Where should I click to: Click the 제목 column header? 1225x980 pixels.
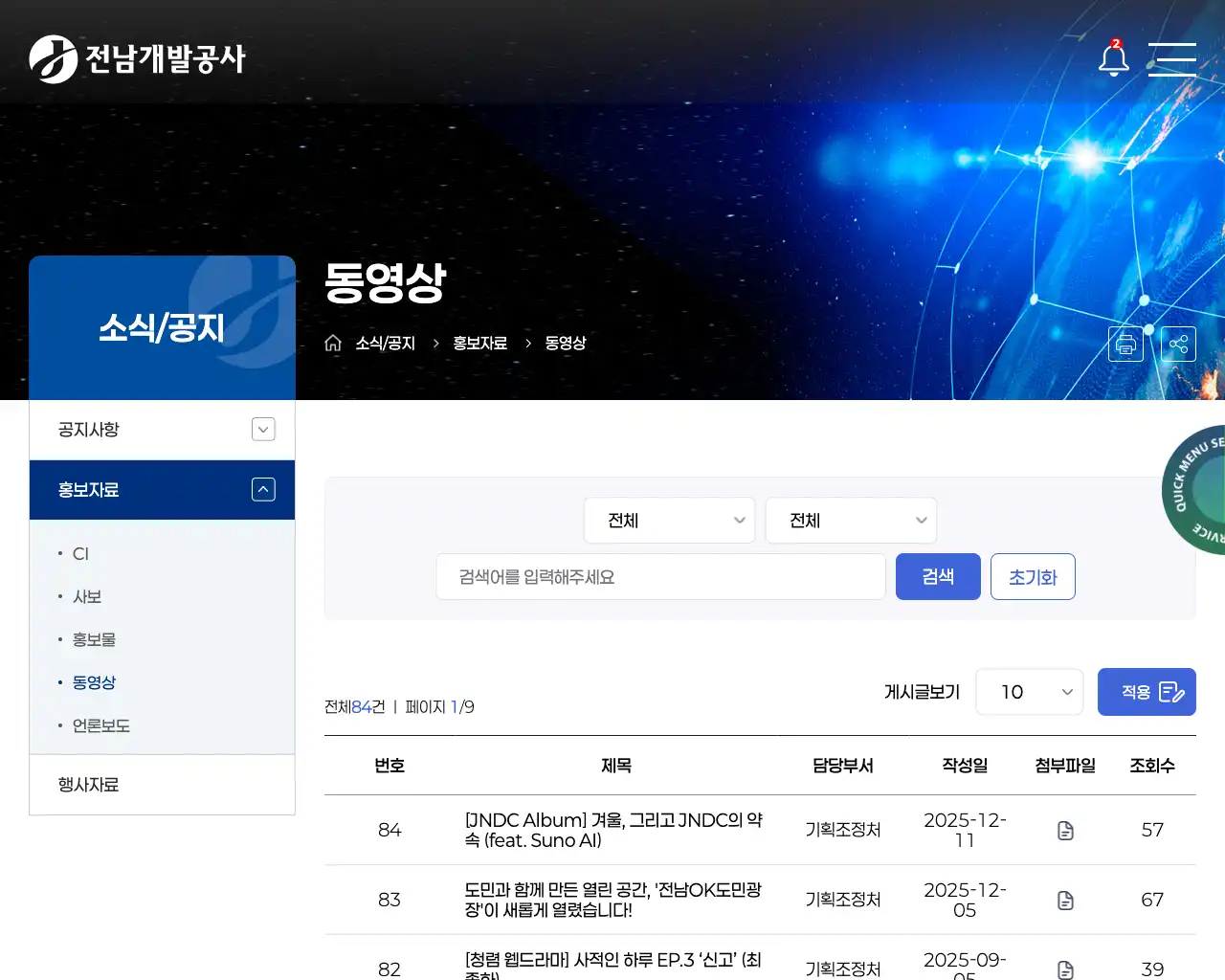click(x=616, y=766)
